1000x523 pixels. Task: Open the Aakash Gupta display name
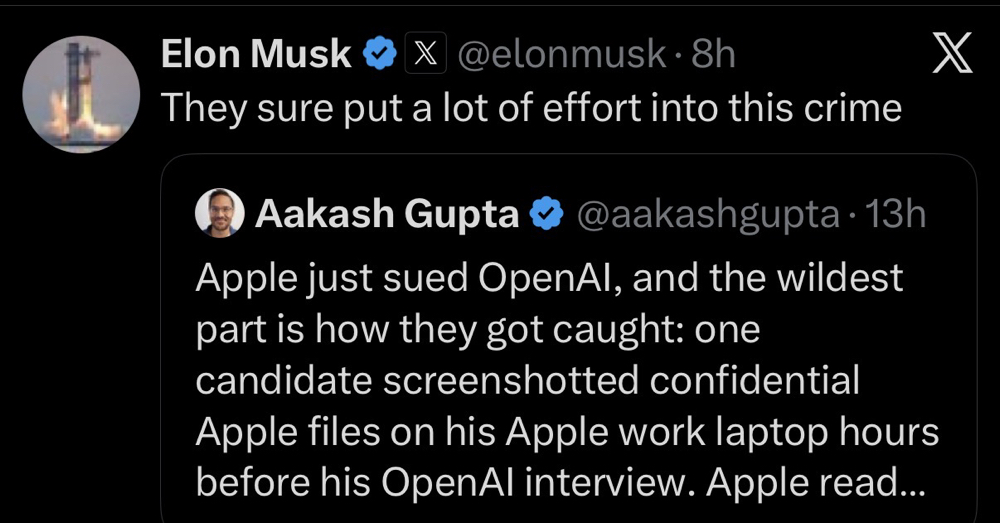(387, 214)
